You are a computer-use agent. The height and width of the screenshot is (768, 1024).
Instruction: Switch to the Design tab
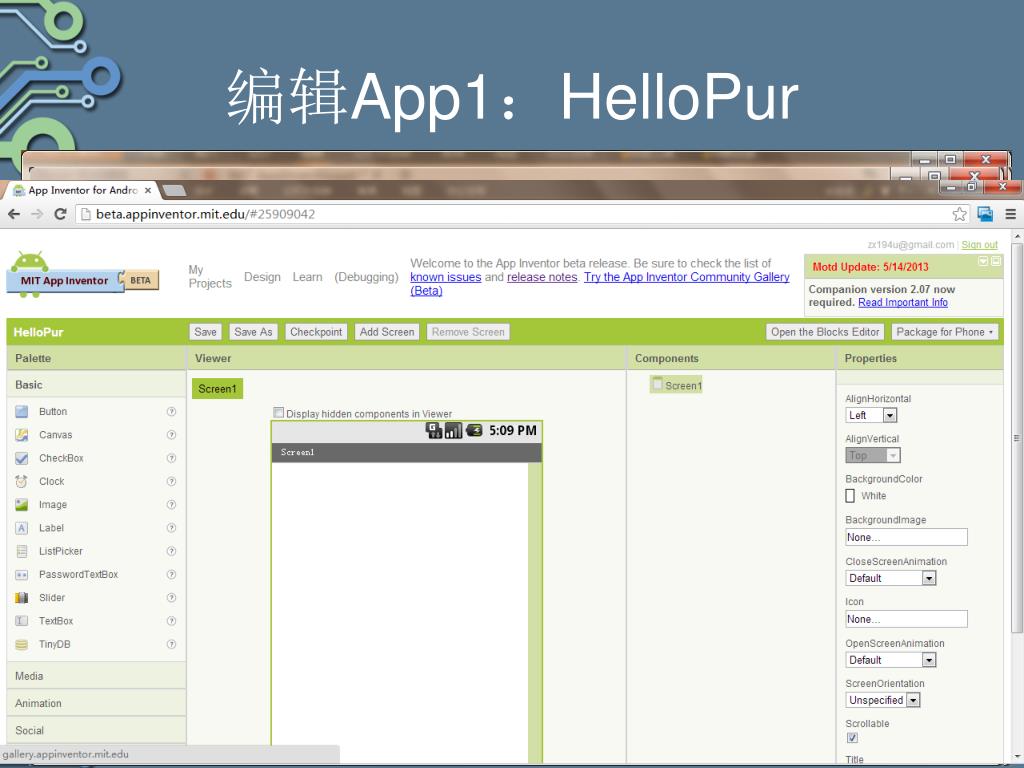click(262, 277)
